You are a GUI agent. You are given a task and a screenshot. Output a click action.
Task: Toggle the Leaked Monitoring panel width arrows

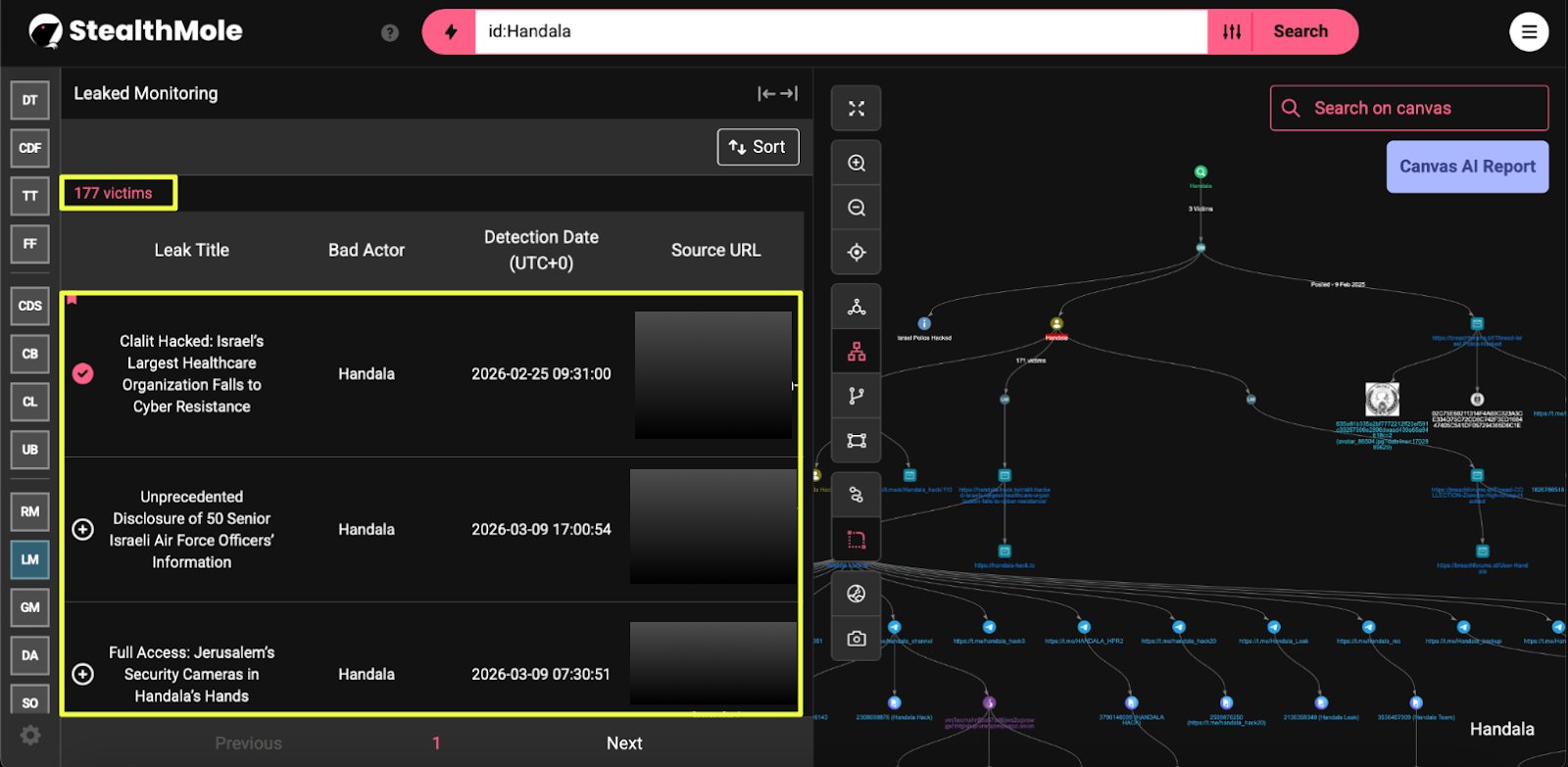(x=777, y=93)
